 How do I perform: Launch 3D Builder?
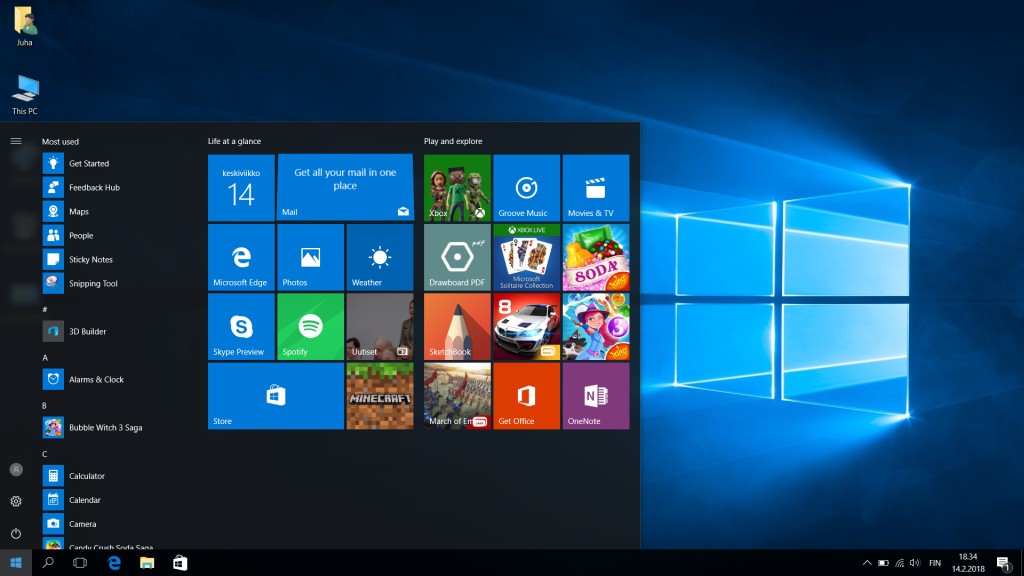pyautogui.click(x=118, y=331)
